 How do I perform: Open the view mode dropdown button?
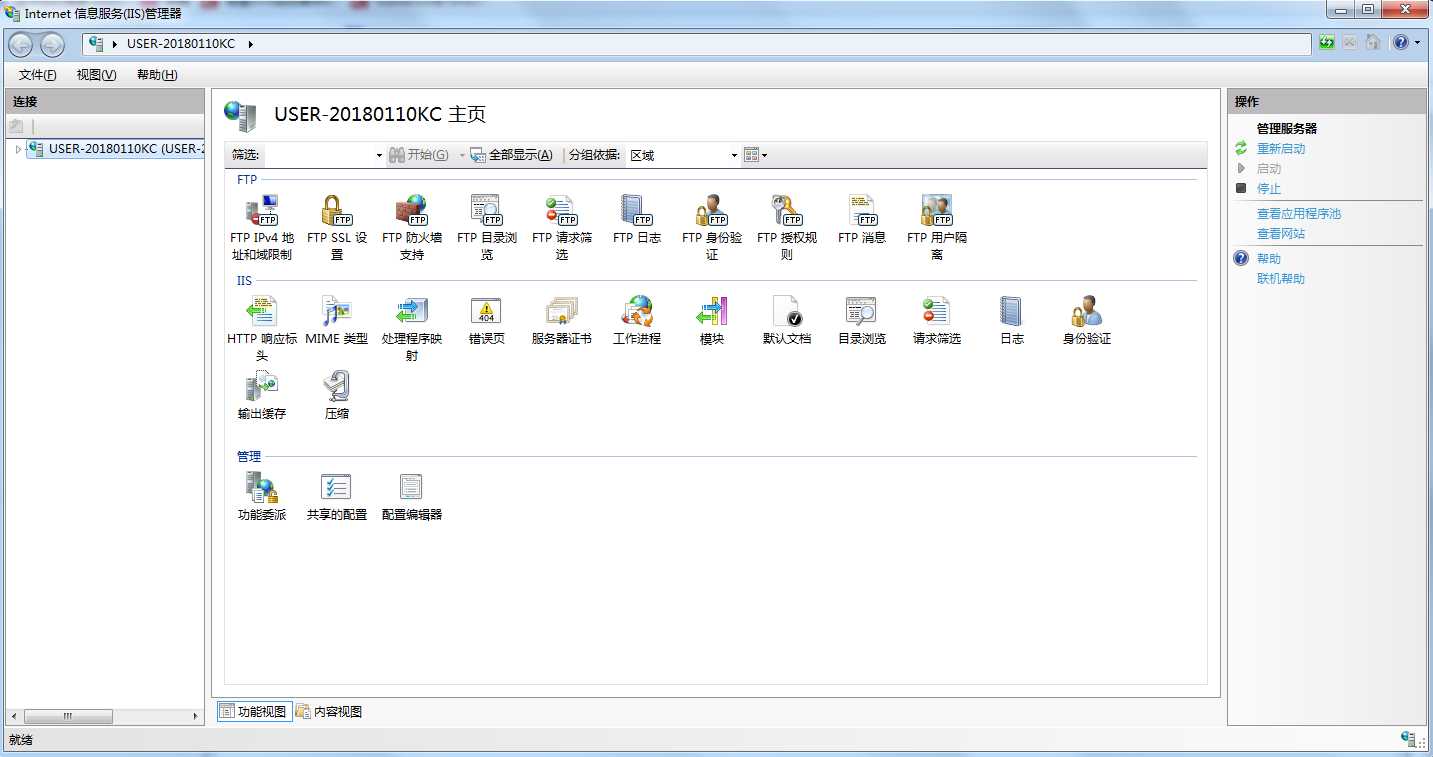click(756, 155)
